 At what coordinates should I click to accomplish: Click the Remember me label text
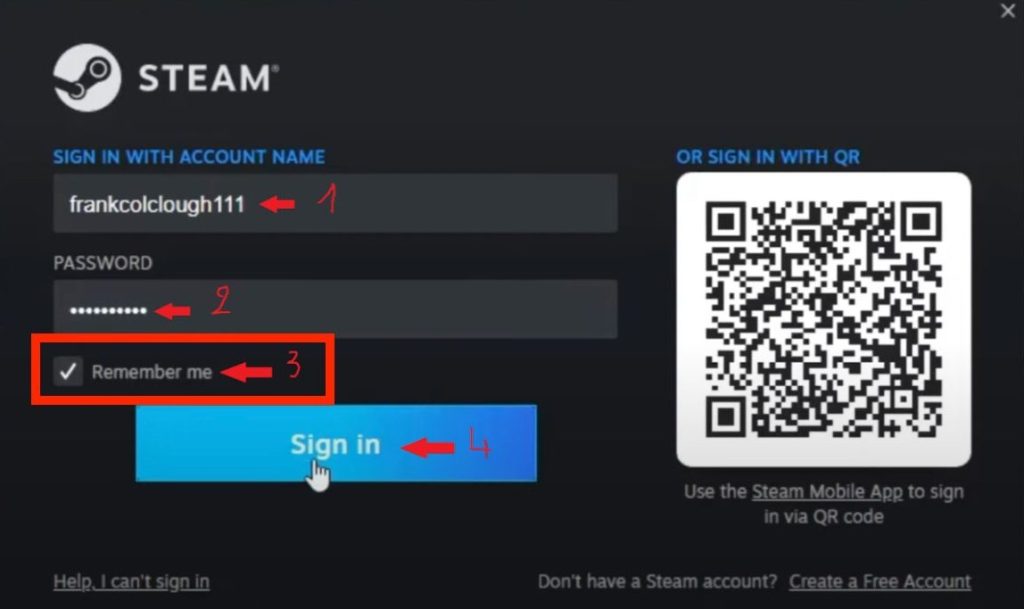(152, 372)
